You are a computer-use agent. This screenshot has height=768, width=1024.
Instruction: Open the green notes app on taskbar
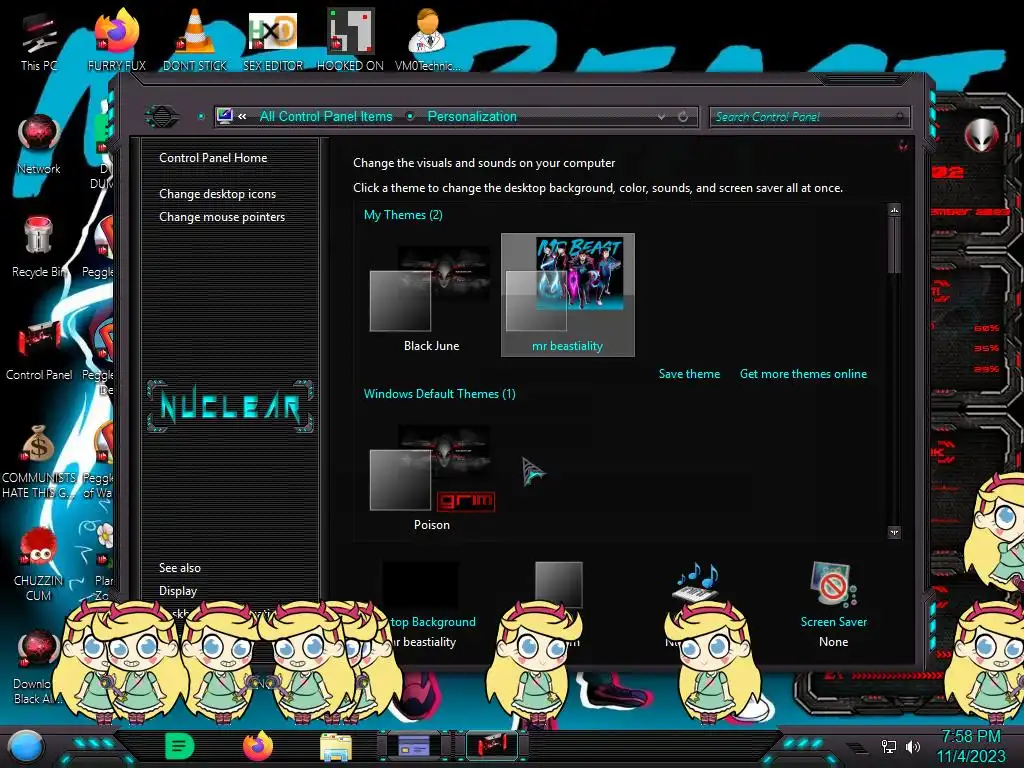pyautogui.click(x=180, y=746)
